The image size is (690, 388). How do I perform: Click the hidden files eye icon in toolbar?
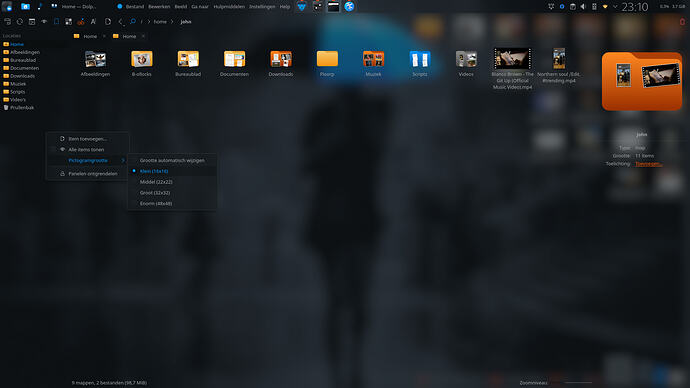44,21
